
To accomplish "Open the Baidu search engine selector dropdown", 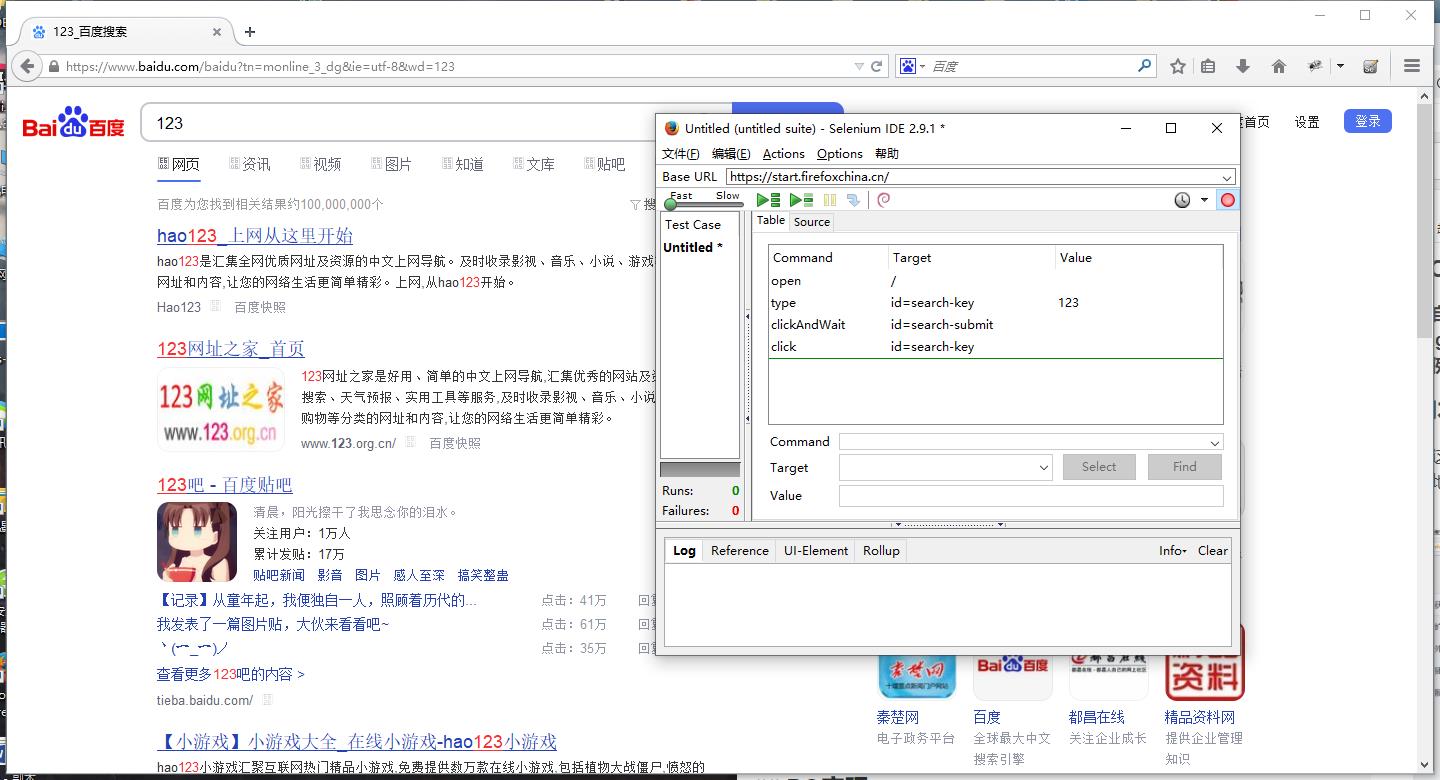I will [912, 66].
